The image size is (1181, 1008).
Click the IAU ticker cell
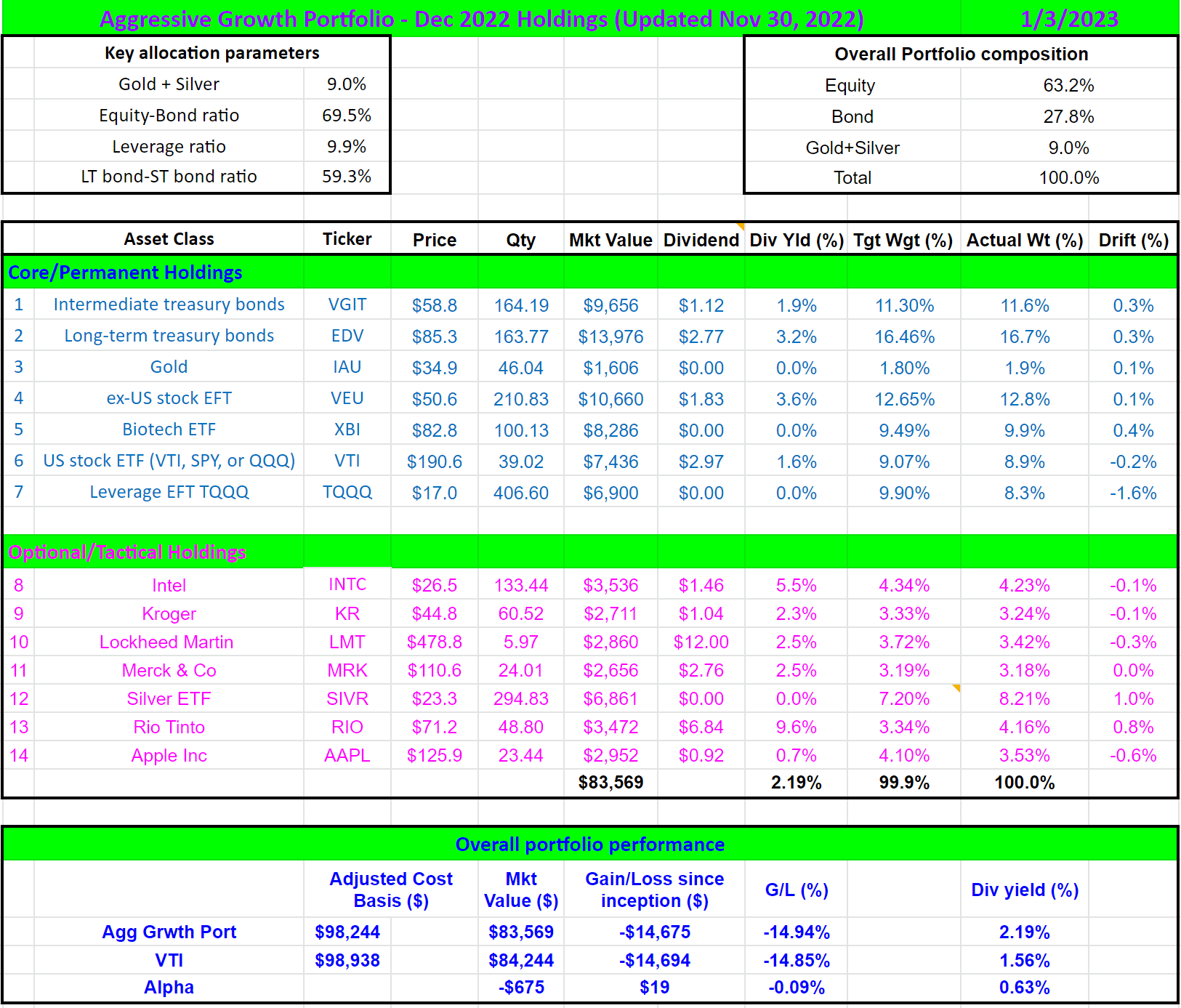(347, 367)
